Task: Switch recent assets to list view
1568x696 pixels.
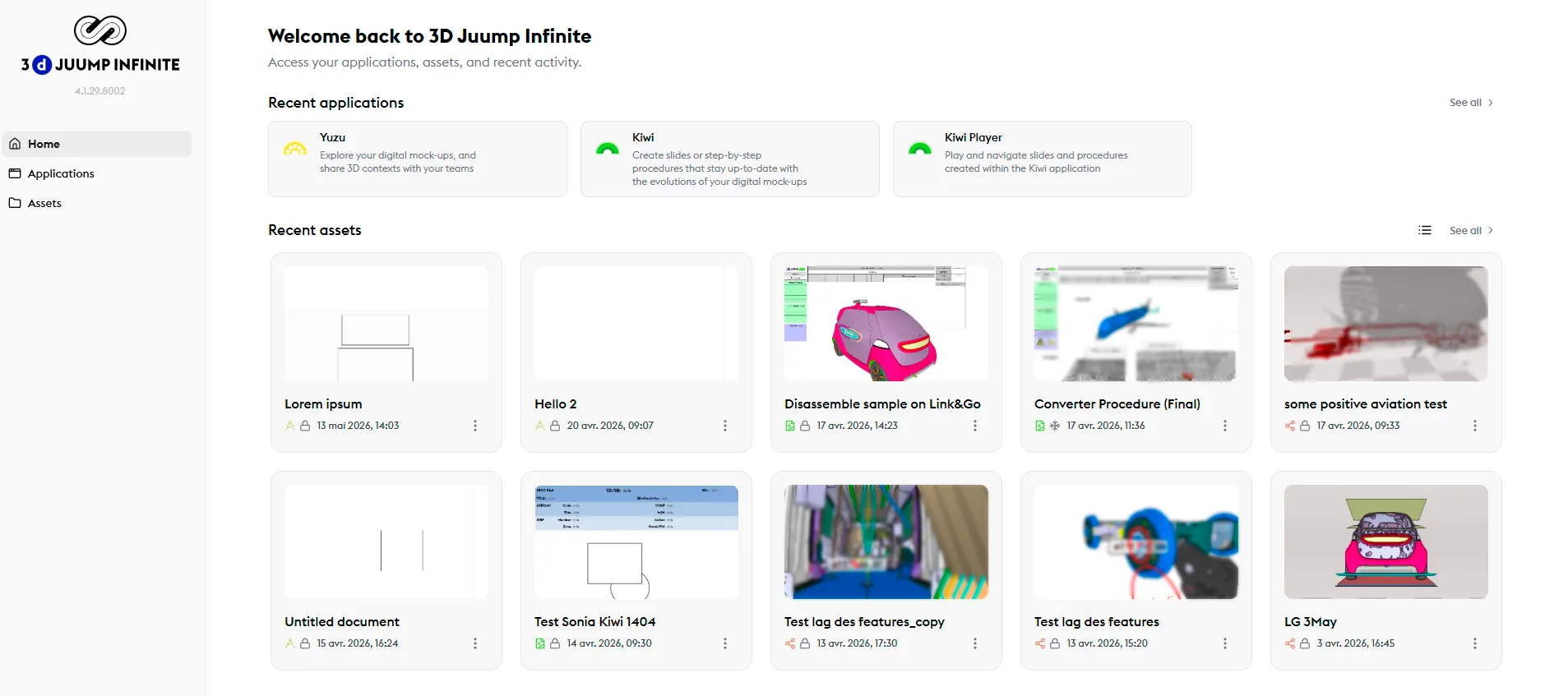Action: [x=1425, y=230]
